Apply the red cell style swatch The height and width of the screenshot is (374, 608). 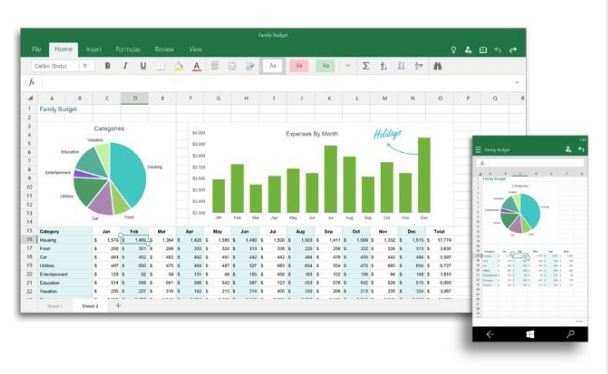299,66
